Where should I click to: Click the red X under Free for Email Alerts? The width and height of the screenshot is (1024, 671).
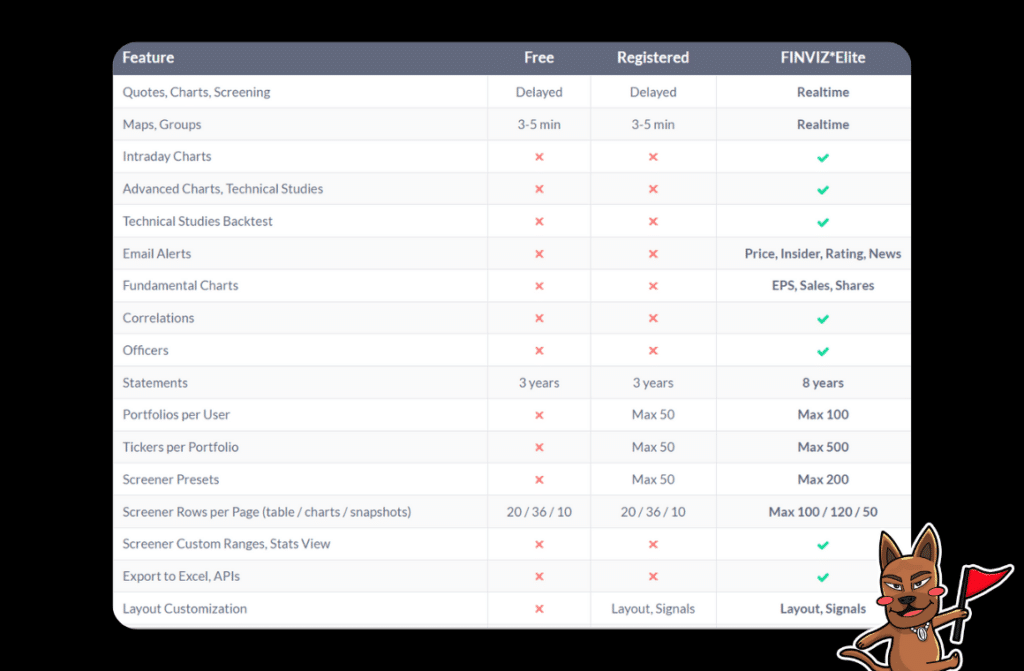click(539, 253)
